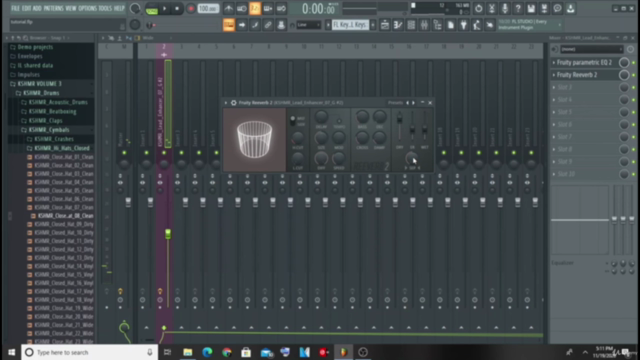Open the PATTERNS menu

53,8
